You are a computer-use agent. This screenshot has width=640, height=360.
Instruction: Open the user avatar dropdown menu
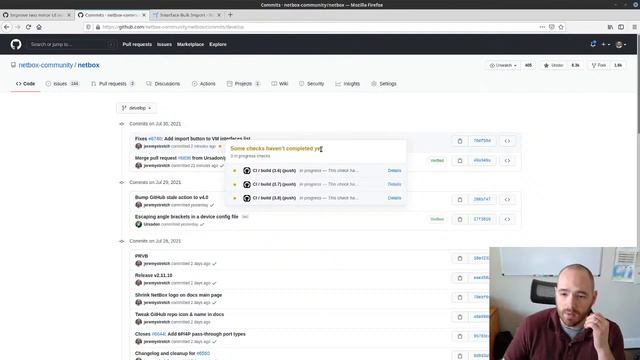621,44
